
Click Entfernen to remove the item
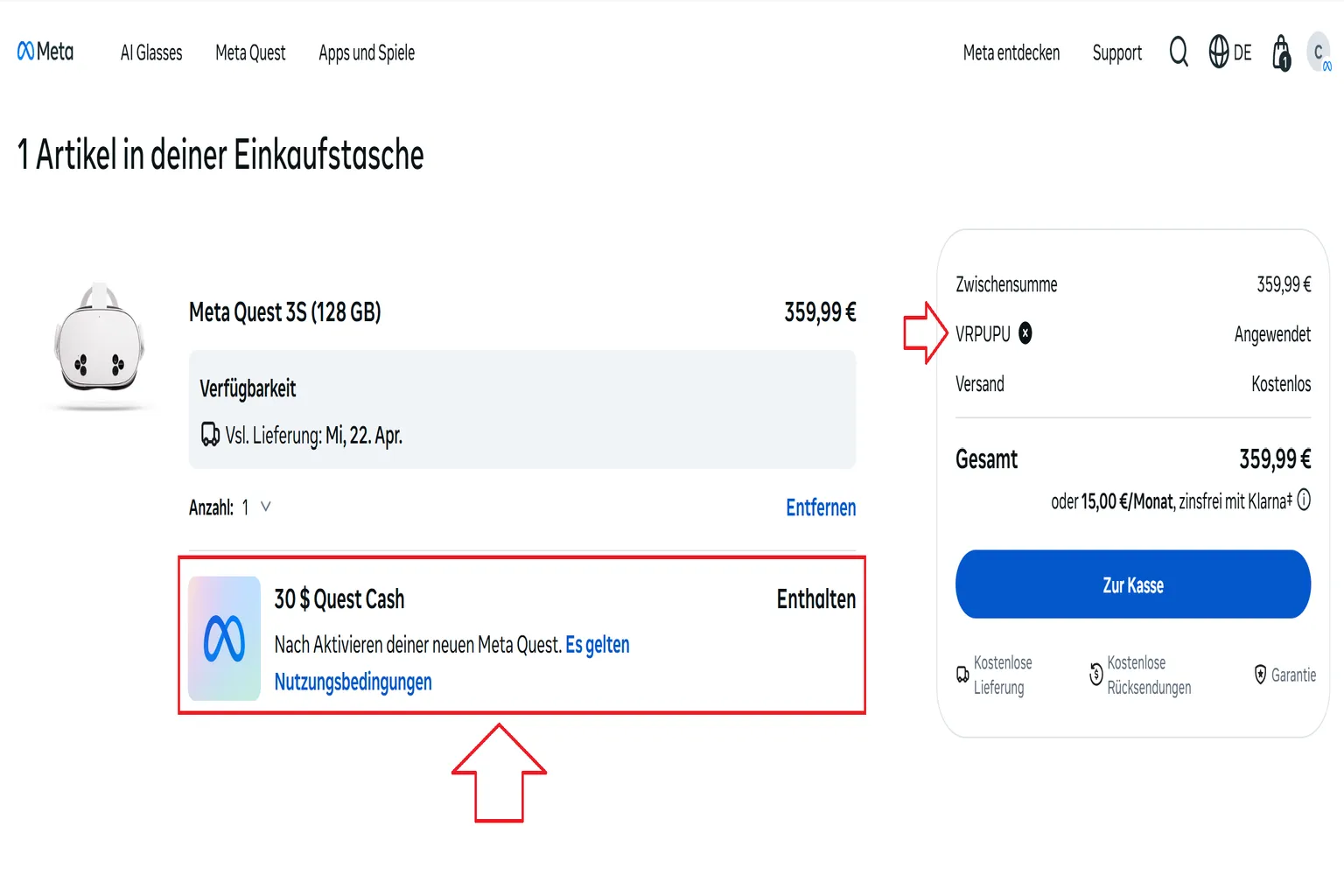tap(821, 507)
